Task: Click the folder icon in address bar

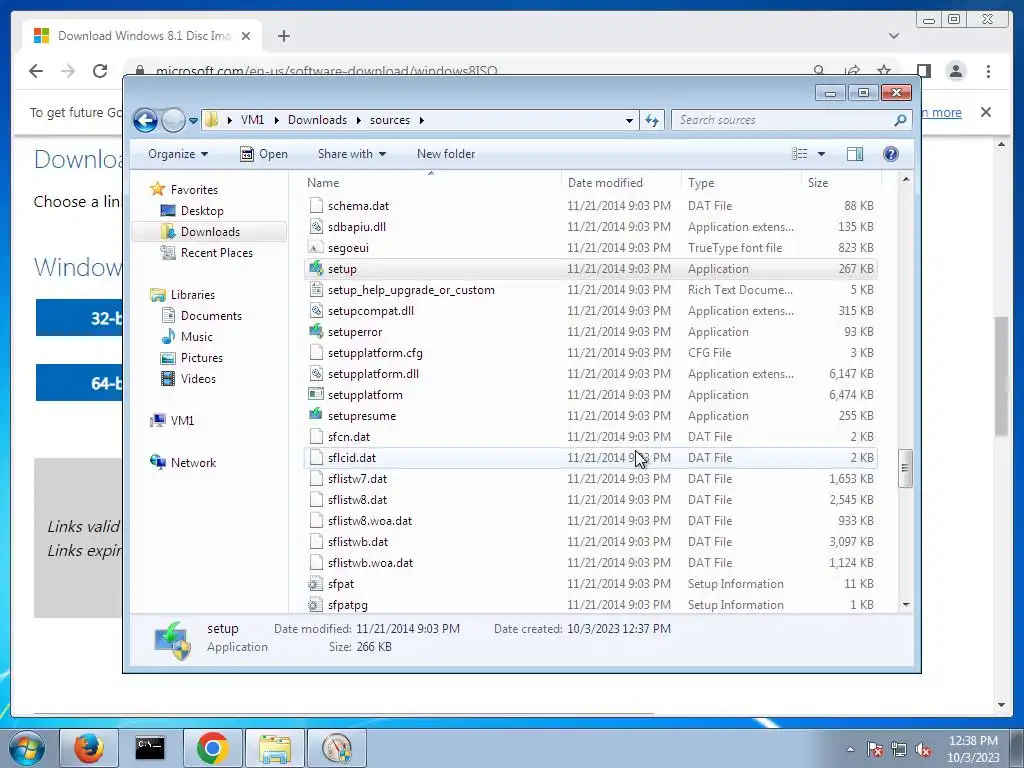Action: click(212, 120)
